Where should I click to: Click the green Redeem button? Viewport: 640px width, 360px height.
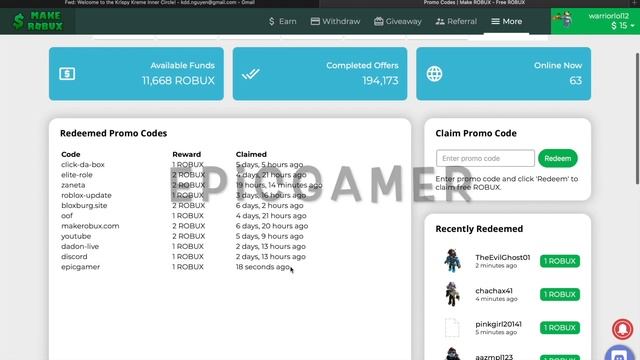(x=558, y=158)
